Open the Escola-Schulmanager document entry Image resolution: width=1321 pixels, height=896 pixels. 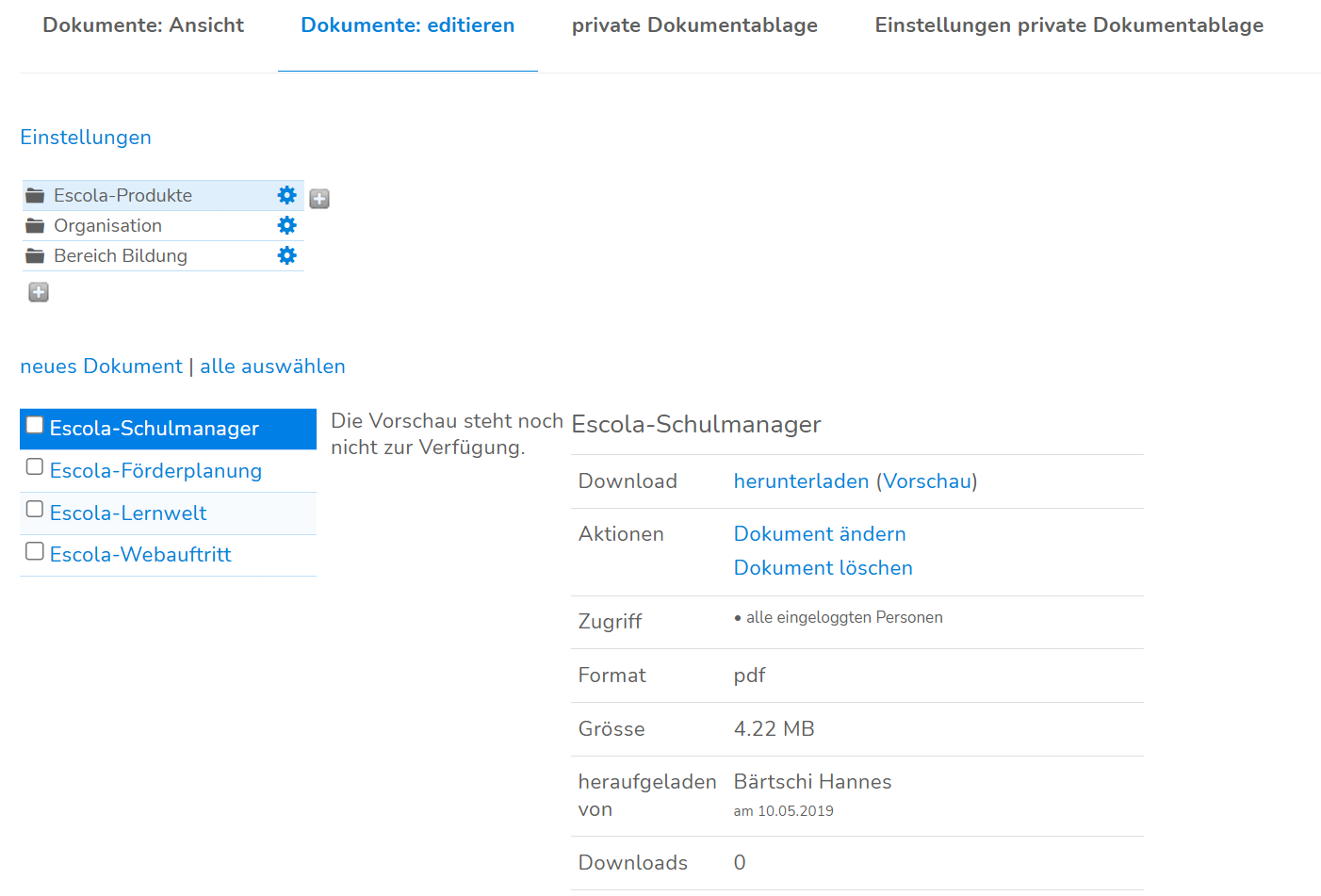(x=155, y=429)
